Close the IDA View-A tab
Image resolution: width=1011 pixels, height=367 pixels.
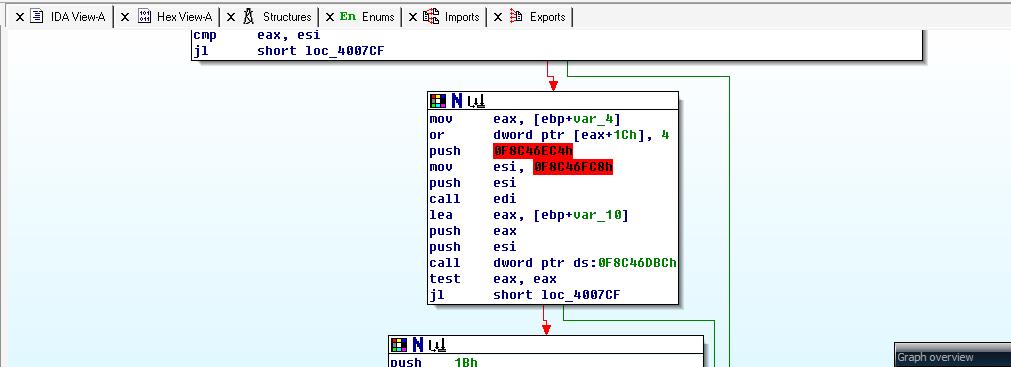pyautogui.click(x=19, y=17)
